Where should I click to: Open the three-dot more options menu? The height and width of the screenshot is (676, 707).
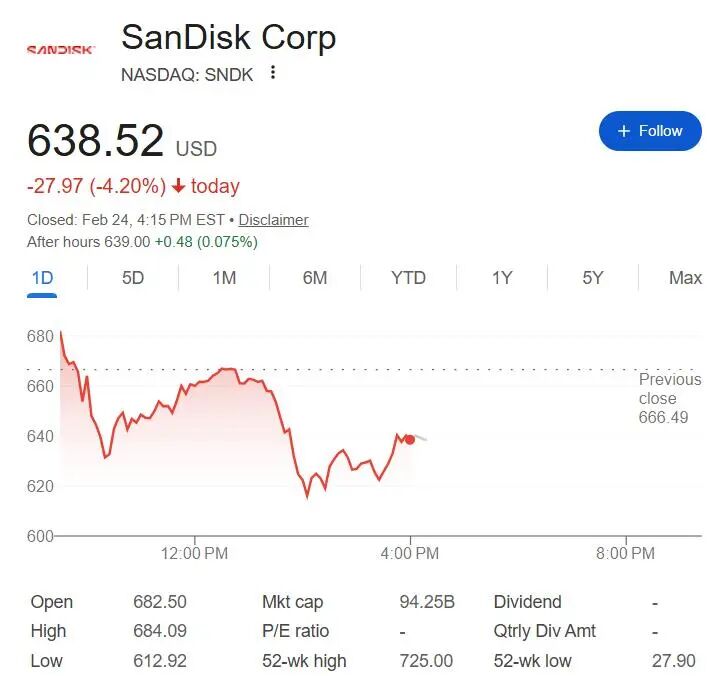272,73
